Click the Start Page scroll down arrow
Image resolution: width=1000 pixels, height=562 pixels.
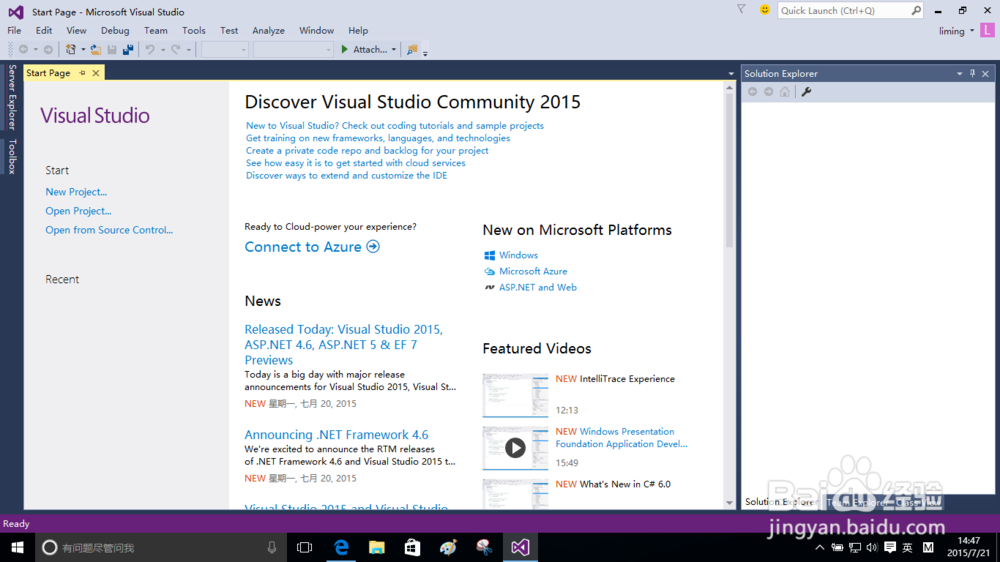(730, 503)
